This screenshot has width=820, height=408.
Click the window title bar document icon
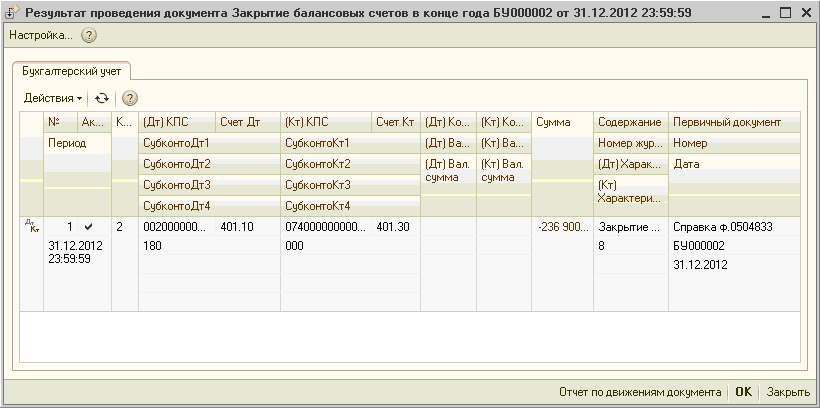pos(12,12)
